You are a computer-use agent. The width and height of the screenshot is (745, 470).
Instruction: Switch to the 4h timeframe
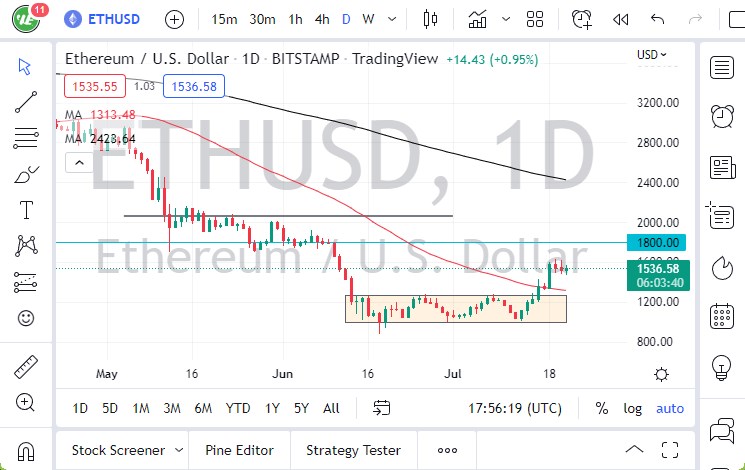(322, 19)
